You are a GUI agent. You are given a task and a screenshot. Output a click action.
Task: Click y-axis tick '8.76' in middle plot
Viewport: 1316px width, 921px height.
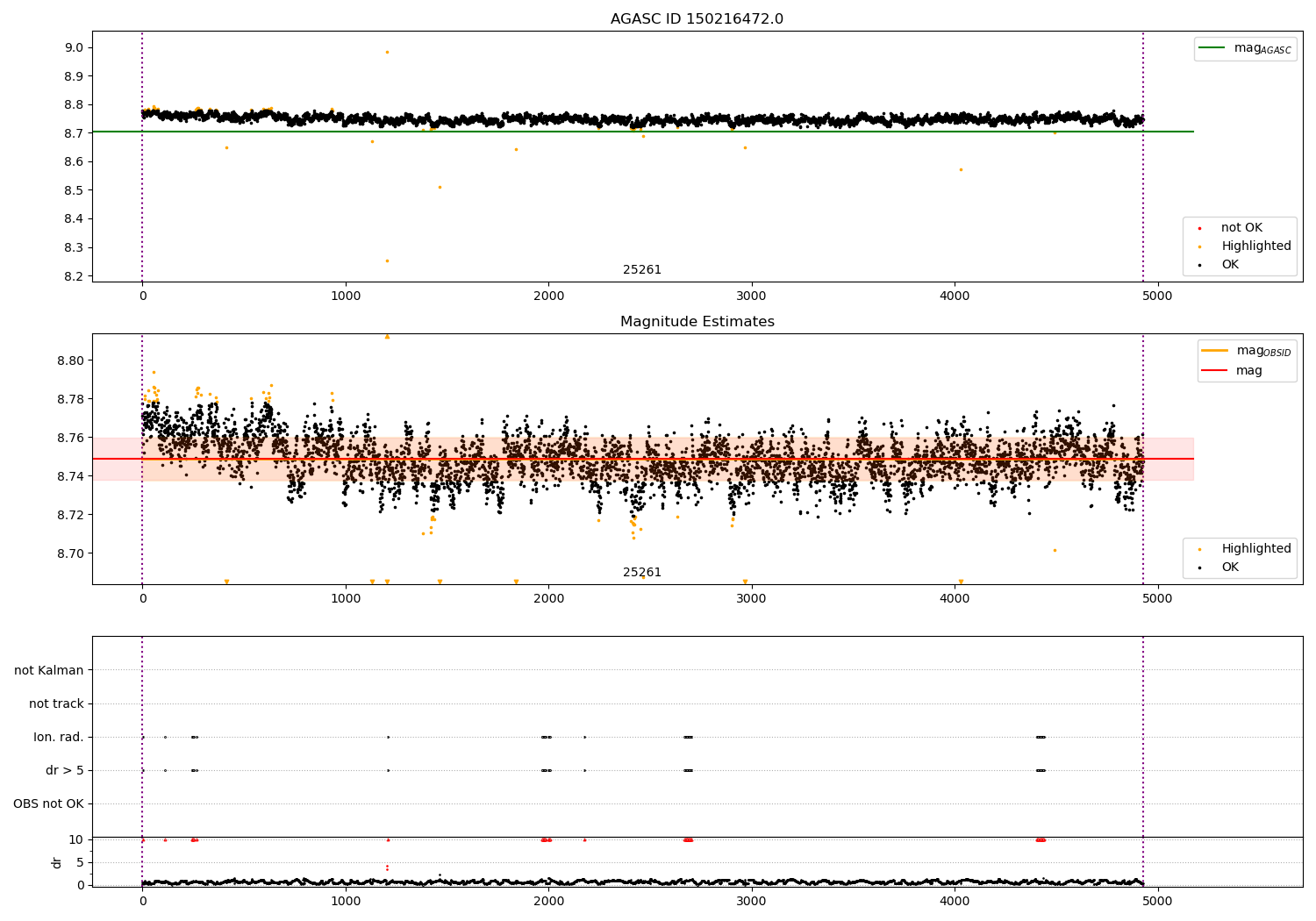(72, 438)
